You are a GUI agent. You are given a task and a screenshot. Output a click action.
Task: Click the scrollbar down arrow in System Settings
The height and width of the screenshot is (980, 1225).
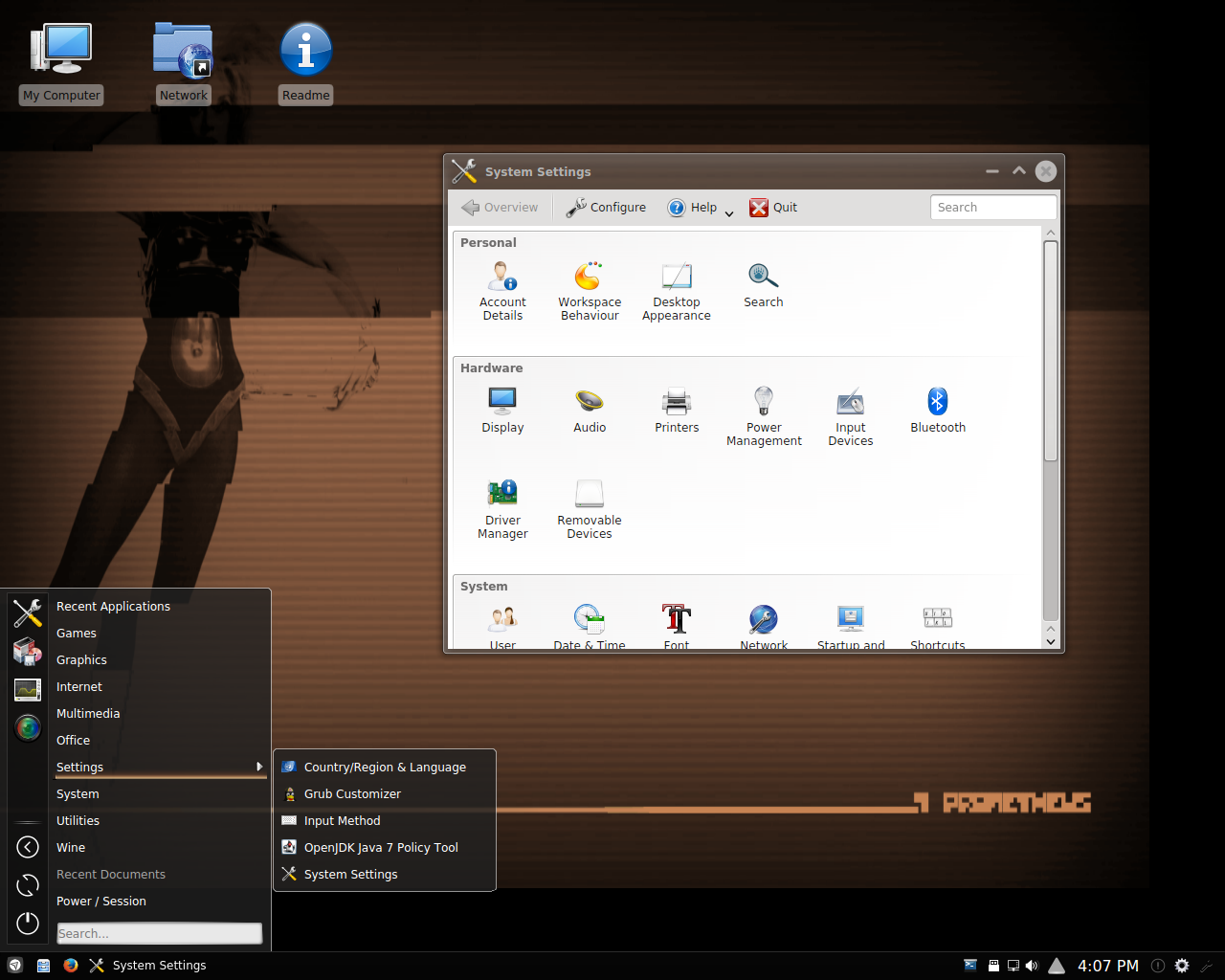tap(1051, 641)
